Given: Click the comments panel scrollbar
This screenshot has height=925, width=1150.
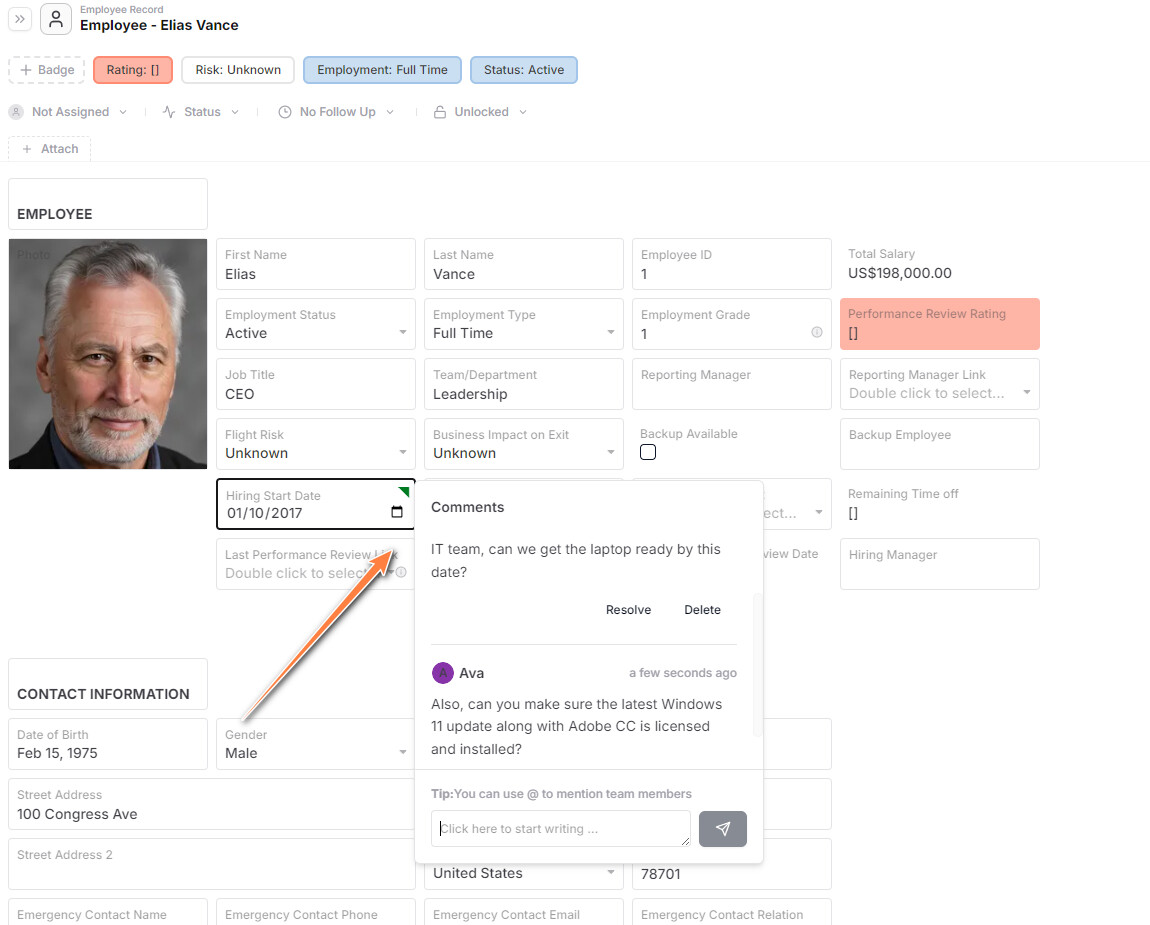Looking at the screenshot, I should click(x=758, y=664).
